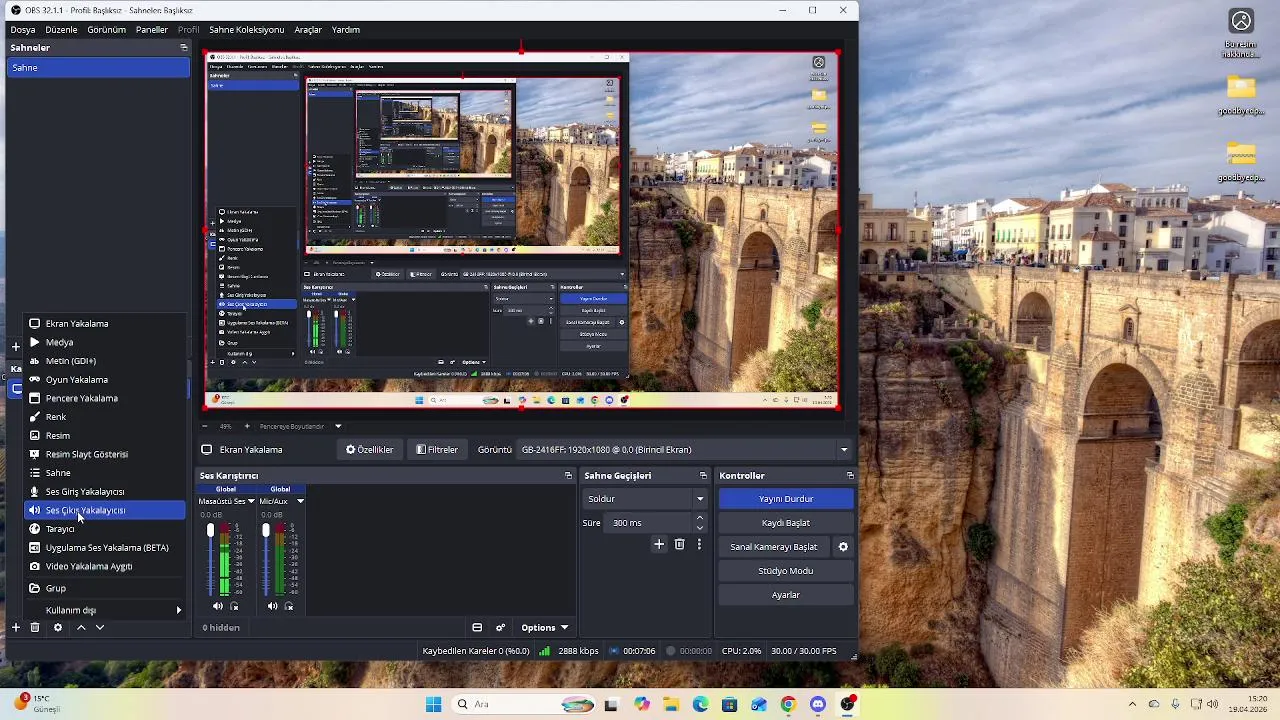The height and width of the screenshot is (720, 1280).
Task: Select the Sahne scene in Sahneler
Action: point(98,68)
